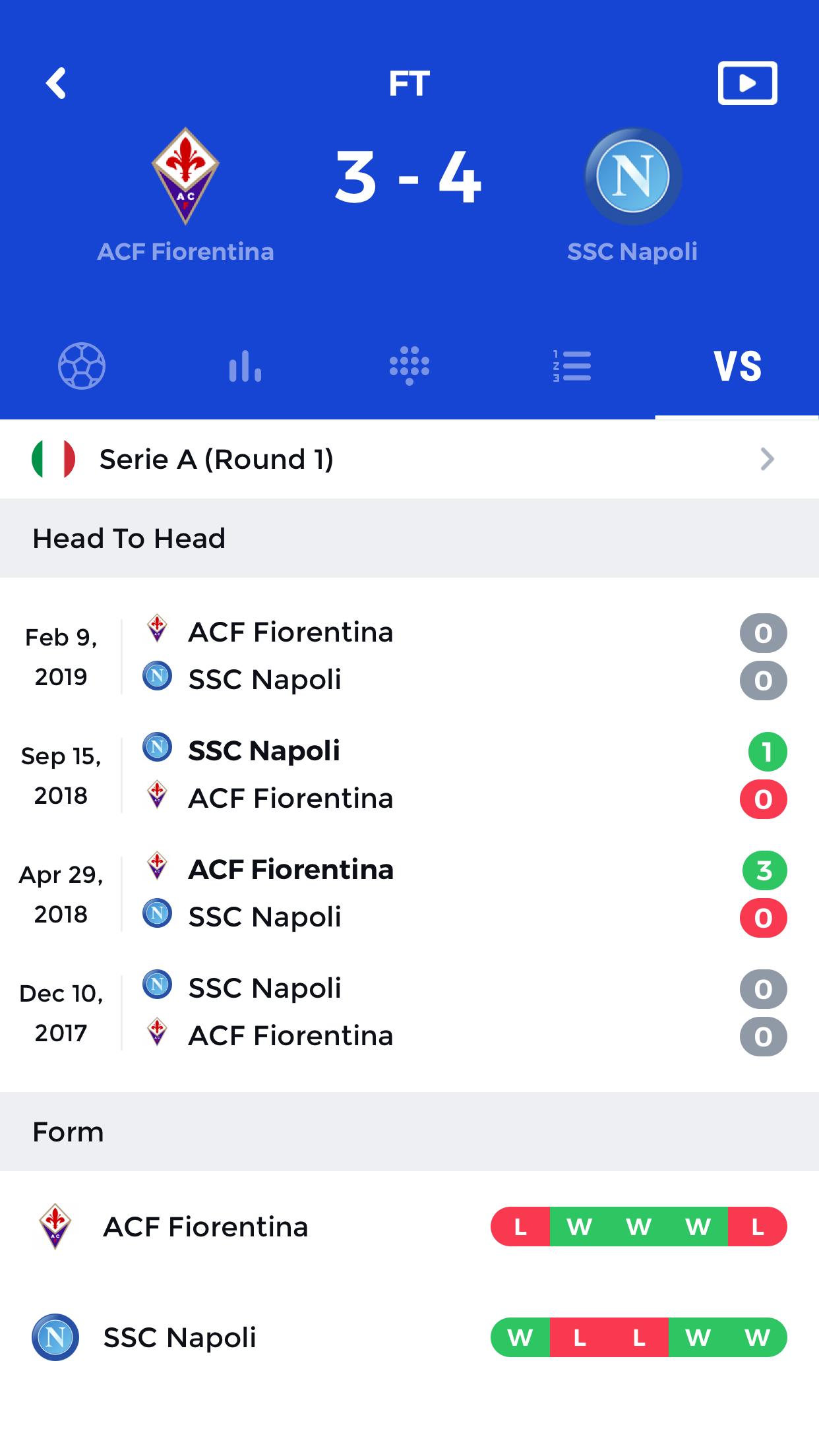Show the lineup formation dots tab

(409, 365)
